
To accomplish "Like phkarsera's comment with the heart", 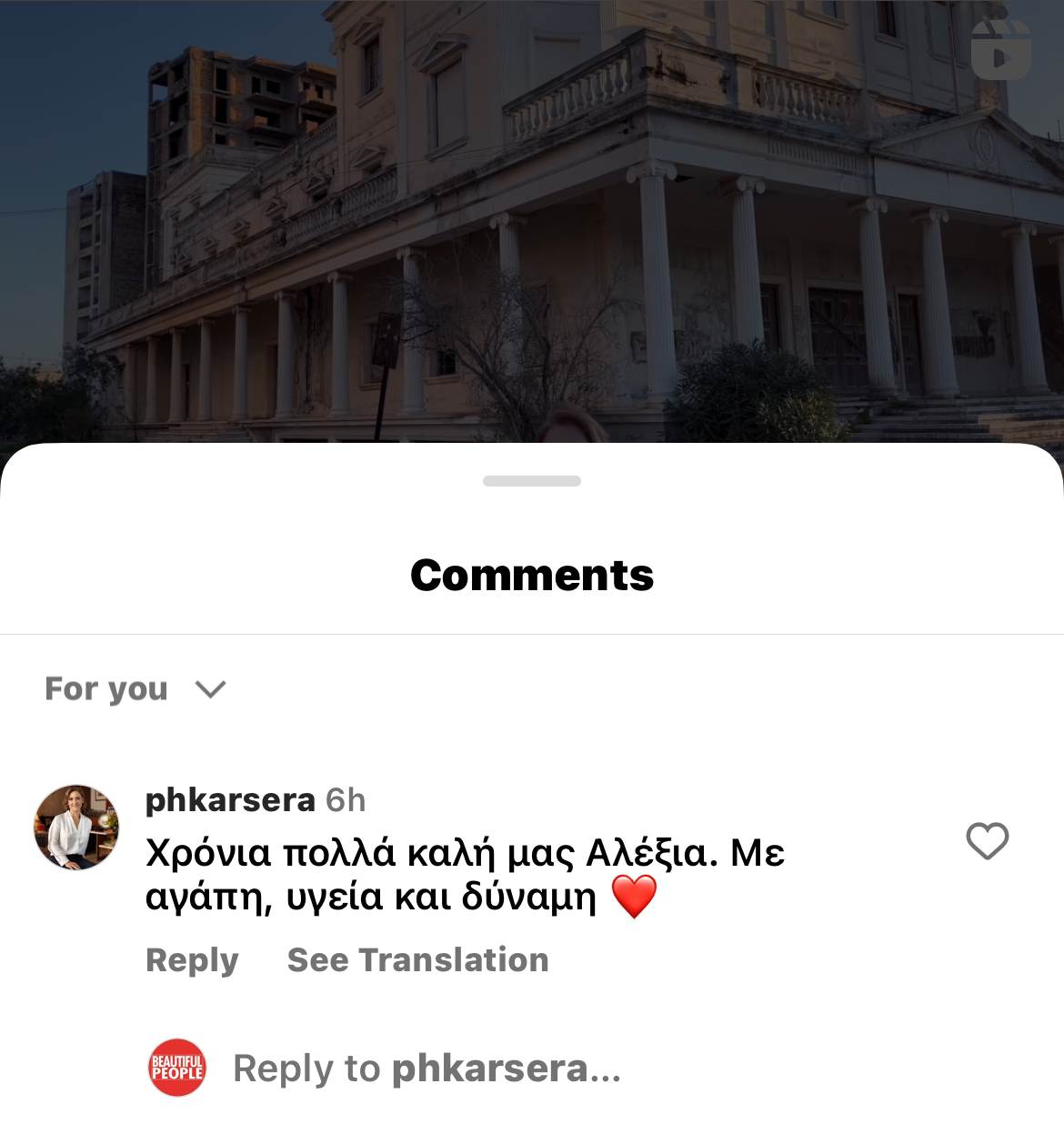I will [987, 840].
